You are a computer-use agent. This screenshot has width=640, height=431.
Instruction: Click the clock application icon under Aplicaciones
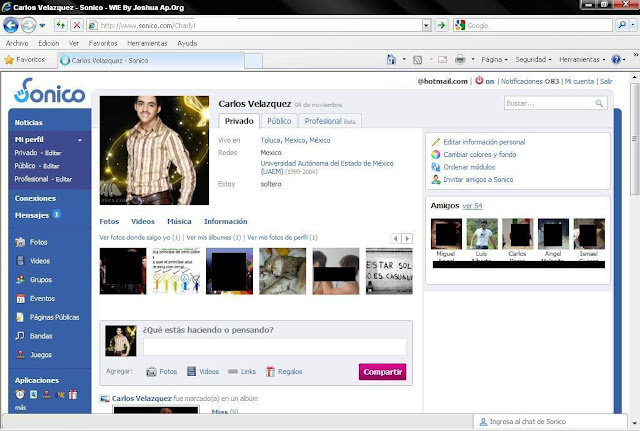(20, 394)
